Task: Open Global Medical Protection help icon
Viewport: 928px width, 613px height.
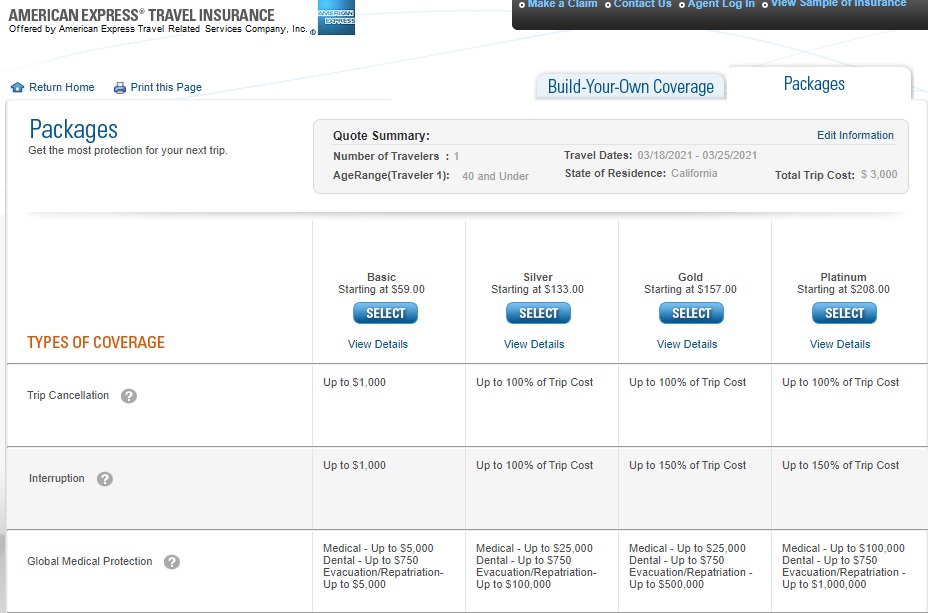Action: pos(172,562)
